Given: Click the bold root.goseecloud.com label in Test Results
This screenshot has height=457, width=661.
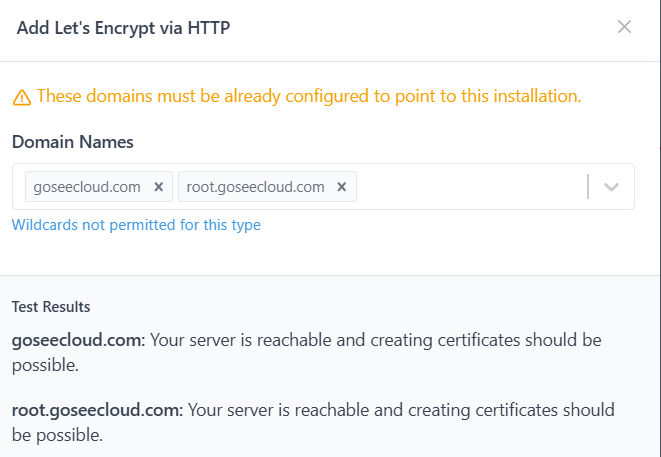Looking at the screenshot, I should coord(97,410).
